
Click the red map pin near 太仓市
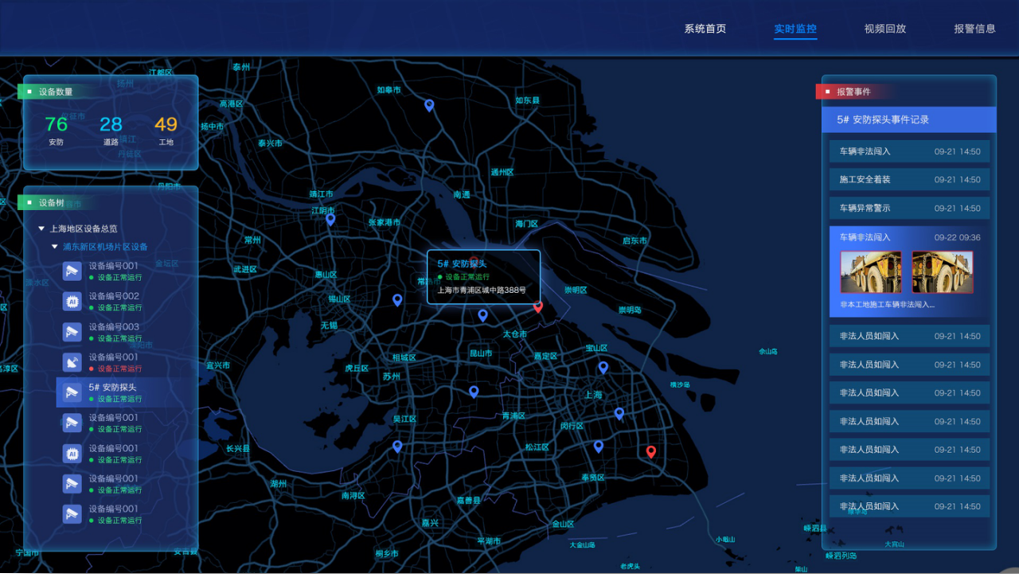tap(538, 306)
